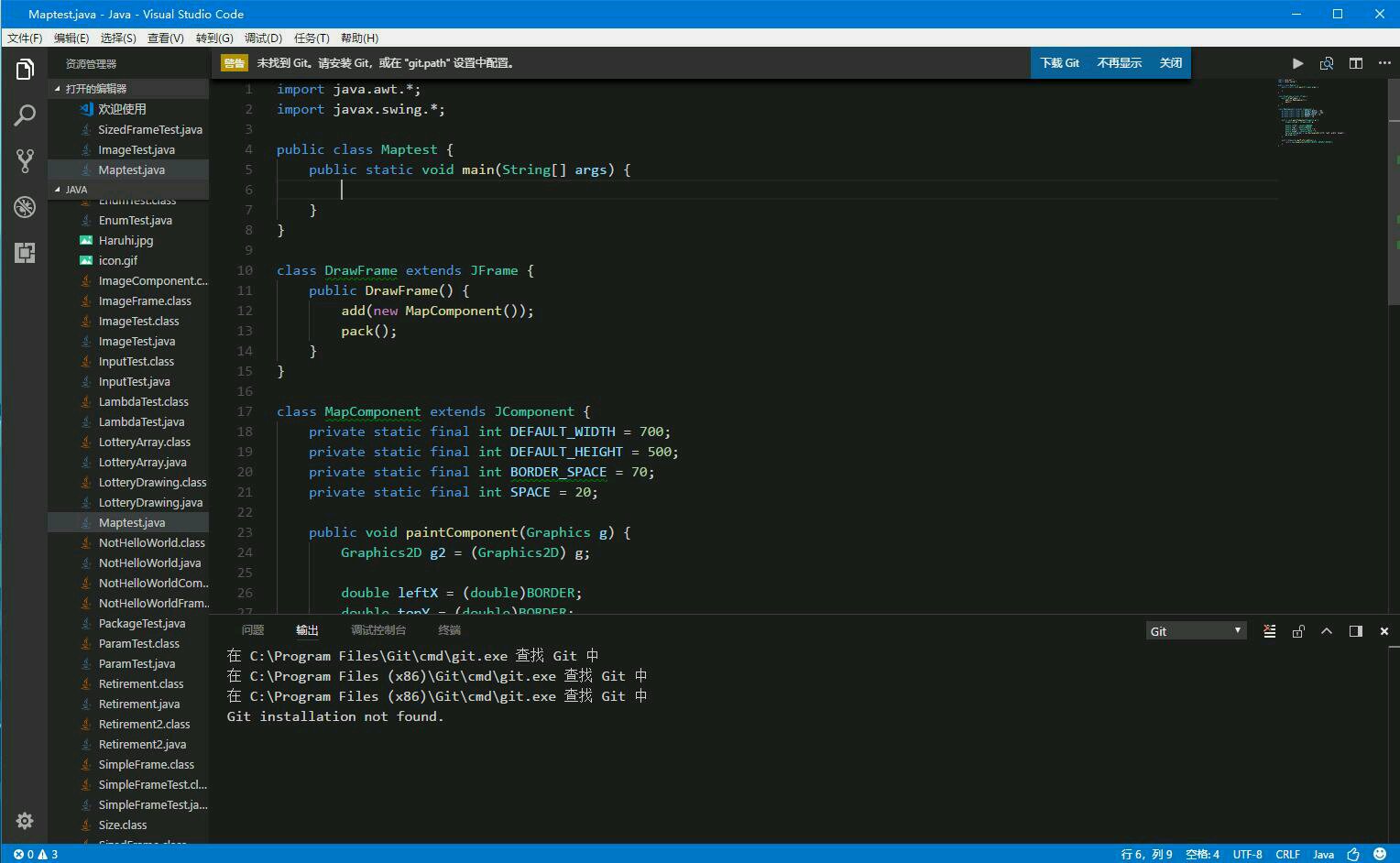Collapse the JAVA folder section
This screenshot has height=863, width=1400.
point(77,190)
